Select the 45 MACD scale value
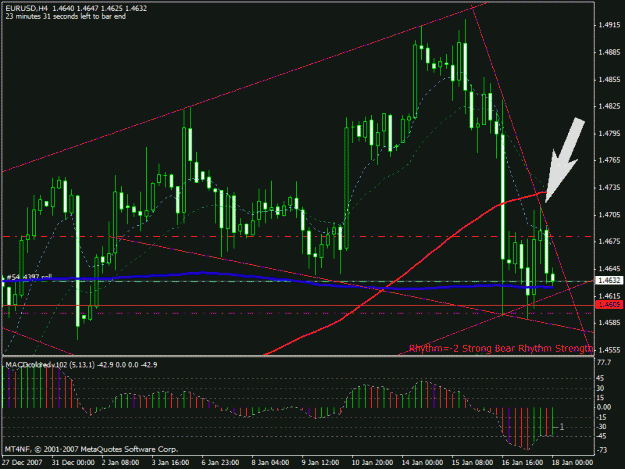 pos(600,378)
